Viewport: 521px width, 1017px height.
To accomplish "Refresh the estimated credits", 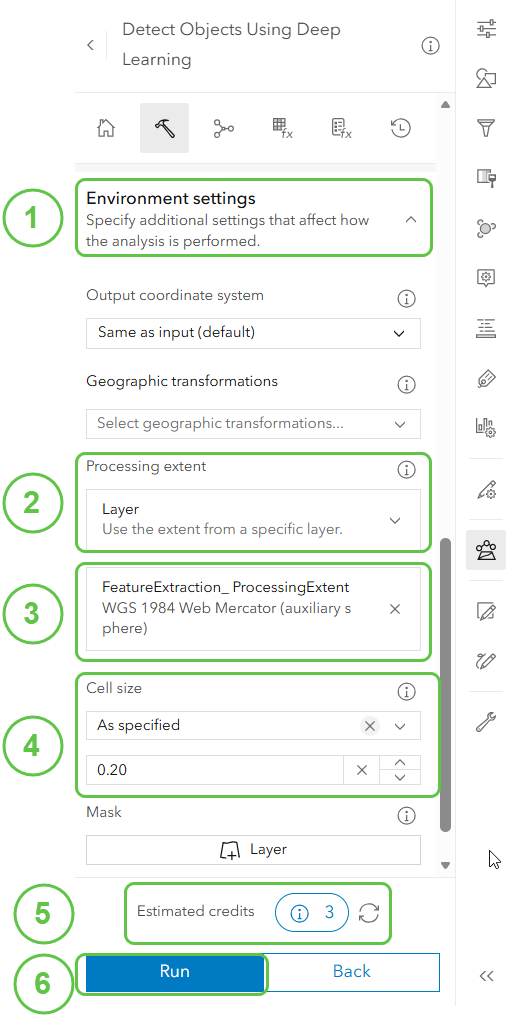I will coord(369,913).
